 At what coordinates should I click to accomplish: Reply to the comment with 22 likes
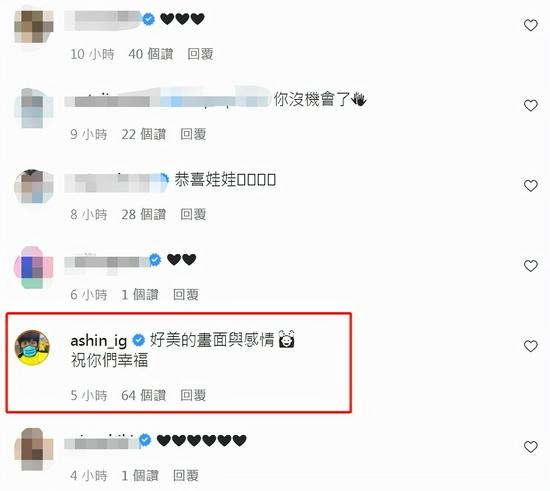[193, 134]
